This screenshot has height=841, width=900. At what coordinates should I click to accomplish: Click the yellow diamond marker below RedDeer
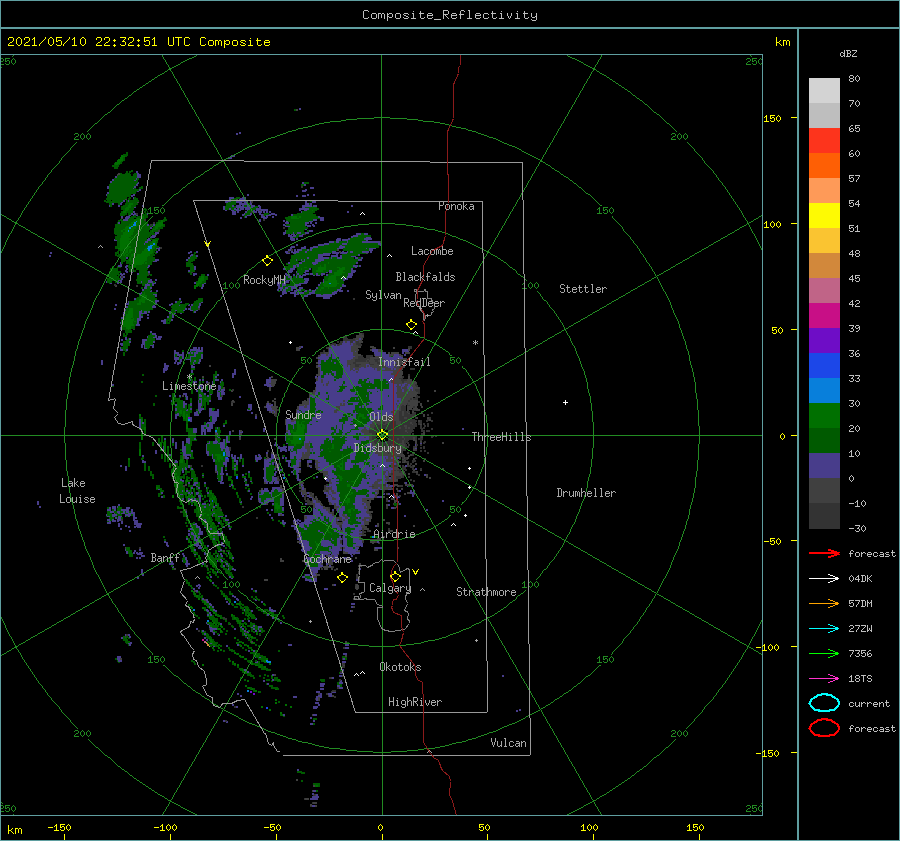pyautogui.click(x=412, y=325)
